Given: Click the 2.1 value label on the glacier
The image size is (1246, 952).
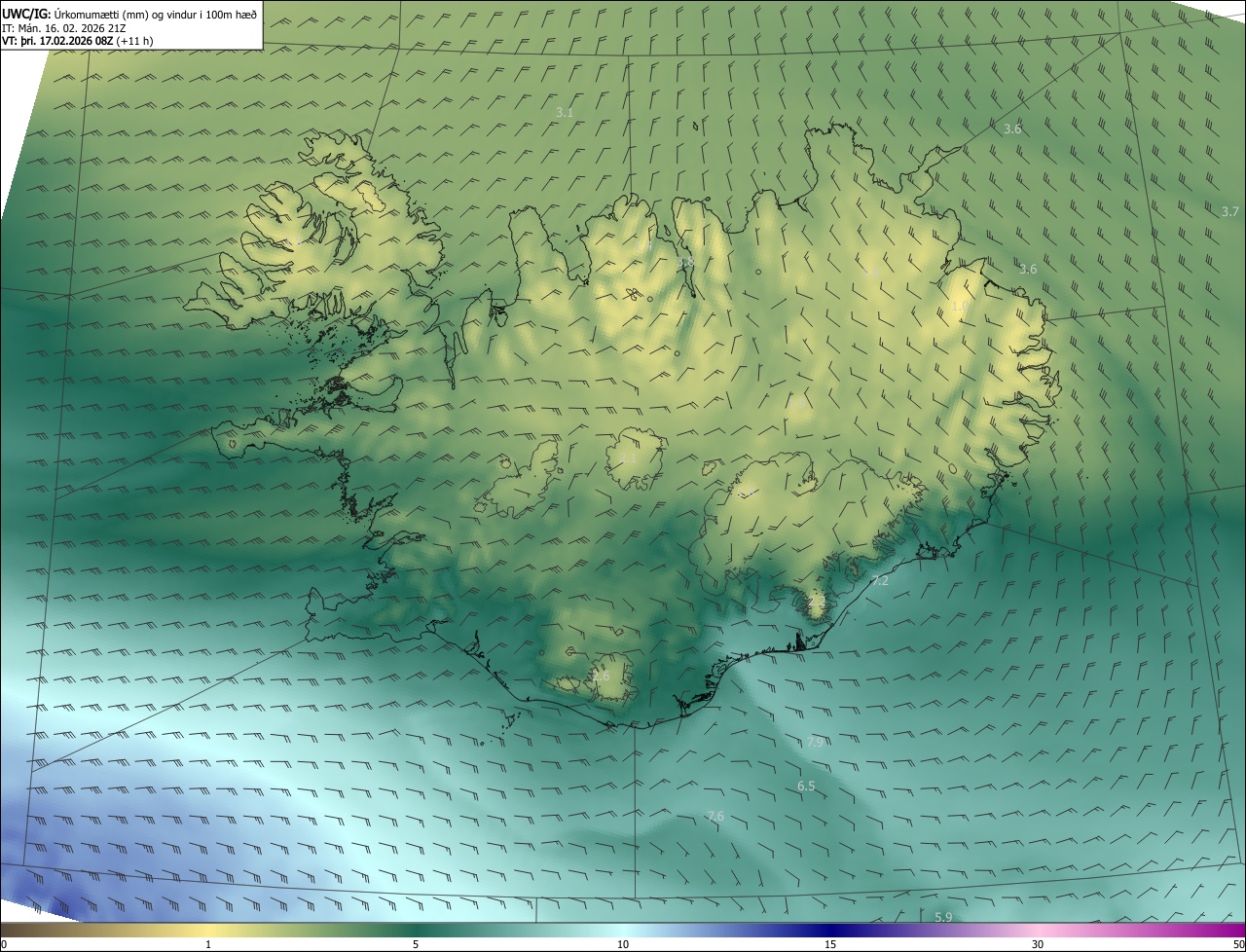Looking at the screenshot, I should pyautogui.click(x=629, y=458).
